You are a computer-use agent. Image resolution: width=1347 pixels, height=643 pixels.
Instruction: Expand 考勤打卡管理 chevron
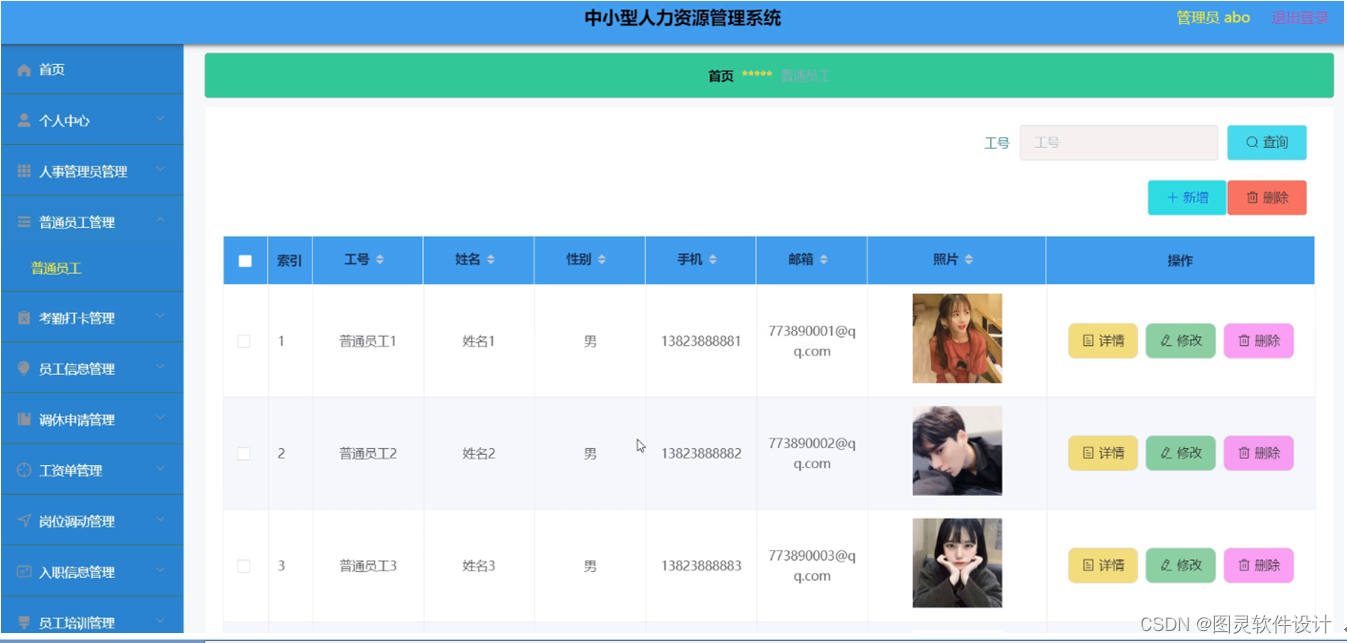(160, 318)
